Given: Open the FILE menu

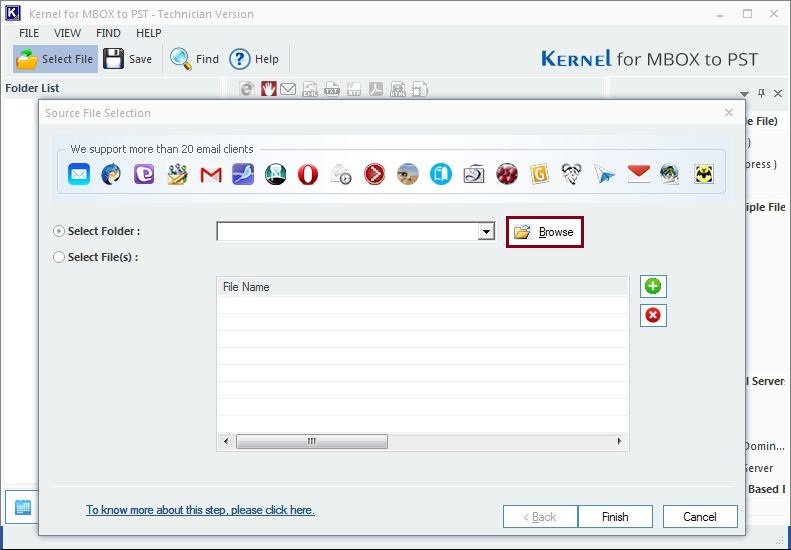Looking at the screenshot, I should tap(29, 33).
